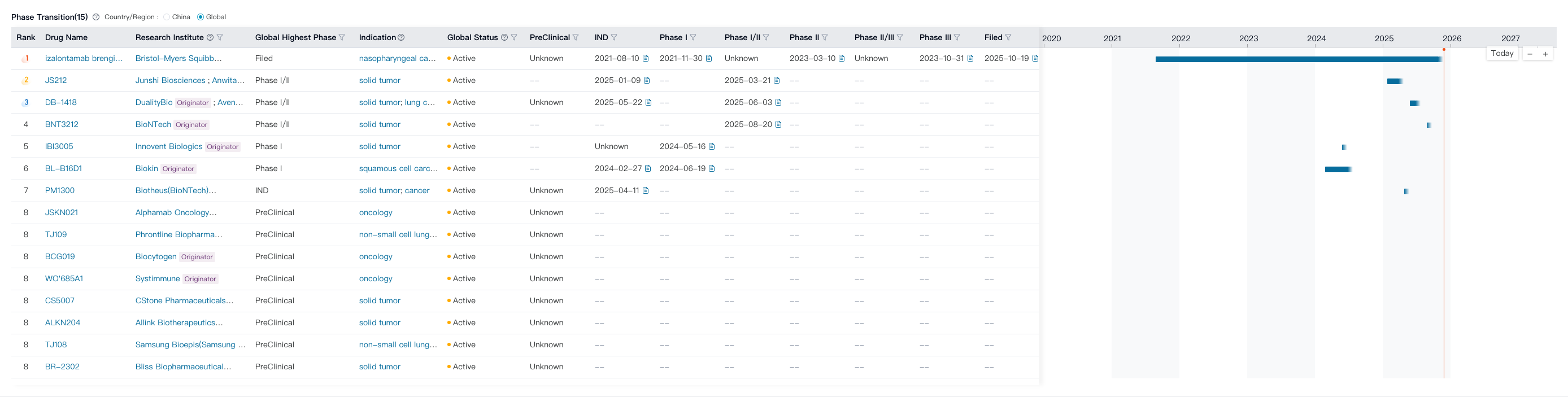Open the BNT3212 drug link
Image resolution: width=1568 pixels, height=397 pixels.
click(x=62, y=125)
